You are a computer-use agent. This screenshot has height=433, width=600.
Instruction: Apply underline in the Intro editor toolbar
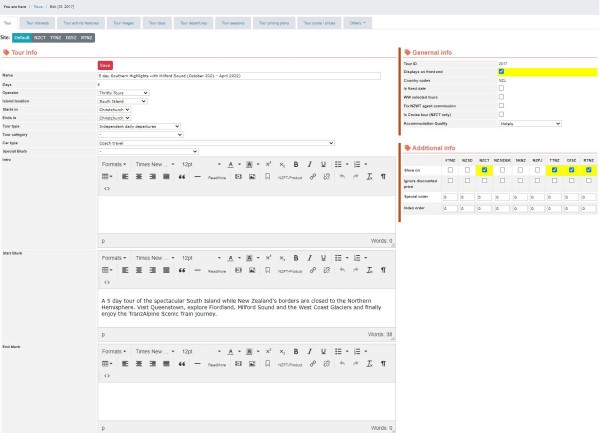323,164
